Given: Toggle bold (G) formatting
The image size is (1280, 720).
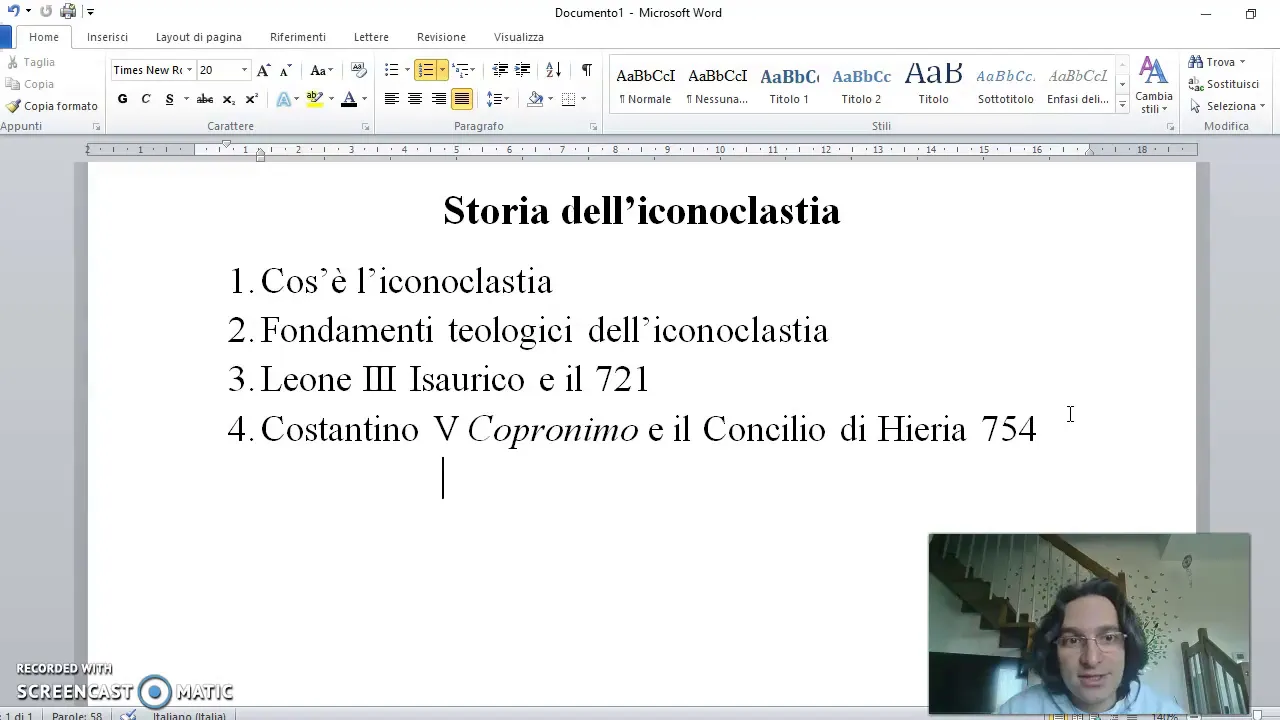Looking at the screenshot, I should pyautogui.click(x=122, y=99).
